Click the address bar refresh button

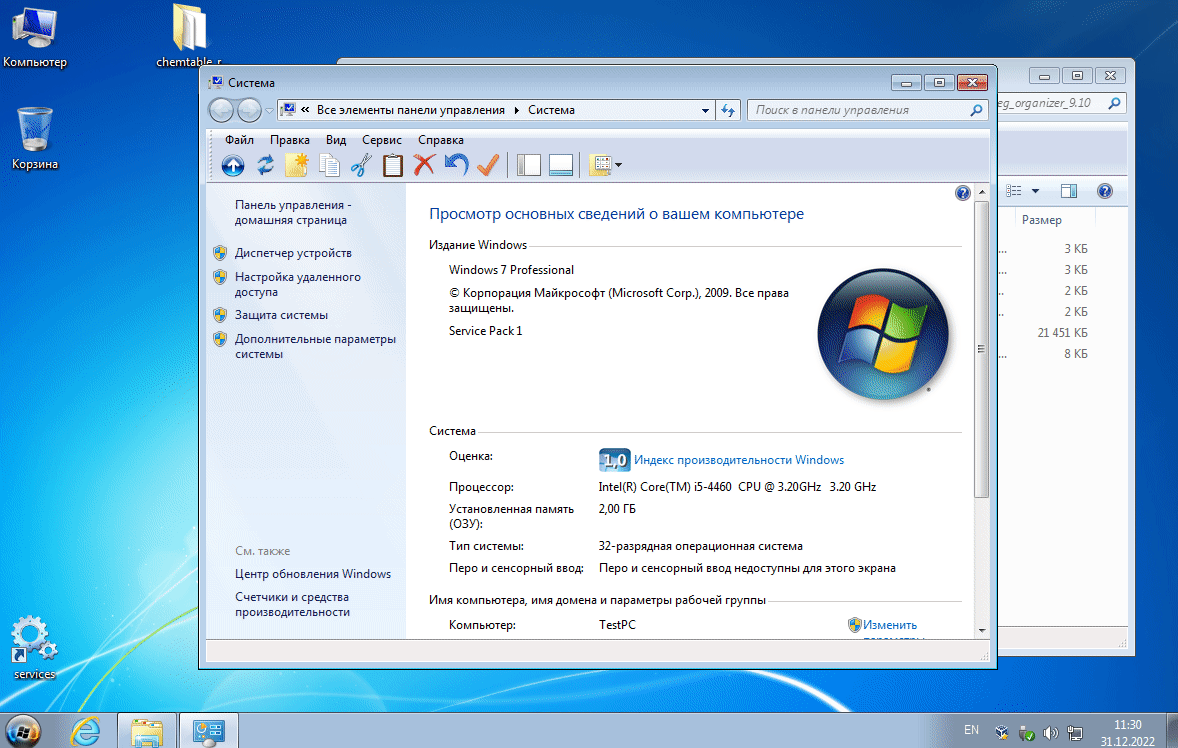tap(728, 110)
